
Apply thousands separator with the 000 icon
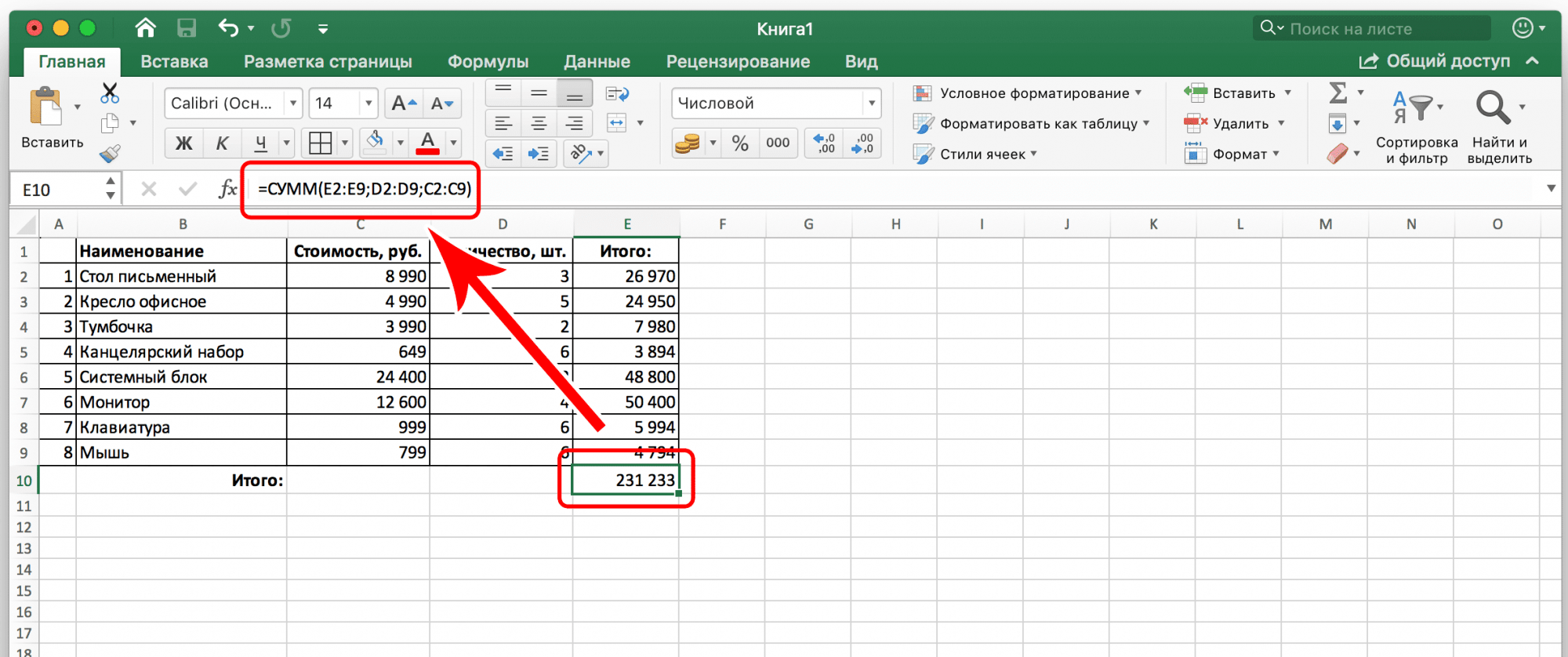[x=778, y=143]
